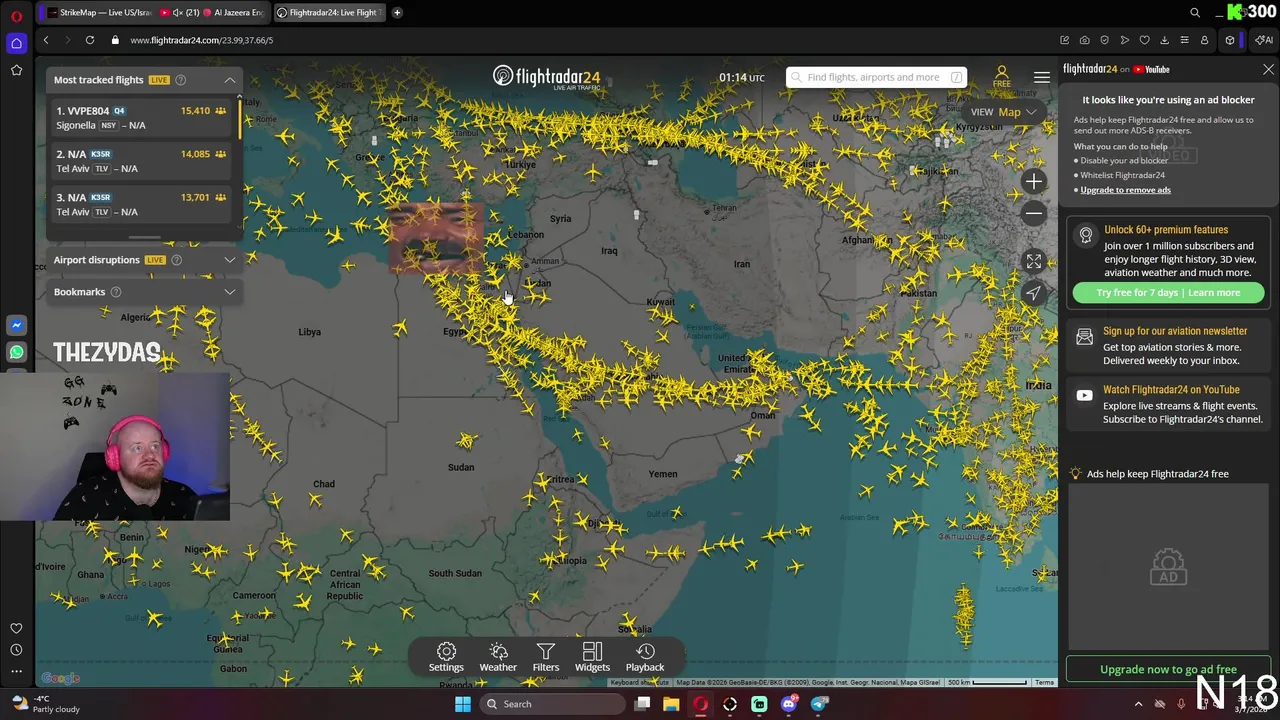Open Sign up for aviation newsletter
The width and height of the screenshot is (1280, 720).
pyautogui.click(x=1175, y=331)
